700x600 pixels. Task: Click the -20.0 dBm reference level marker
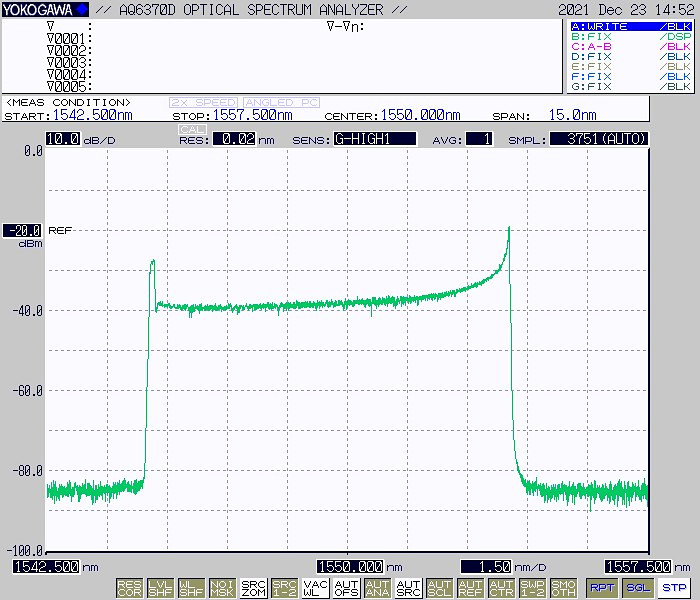coord(22,230)
